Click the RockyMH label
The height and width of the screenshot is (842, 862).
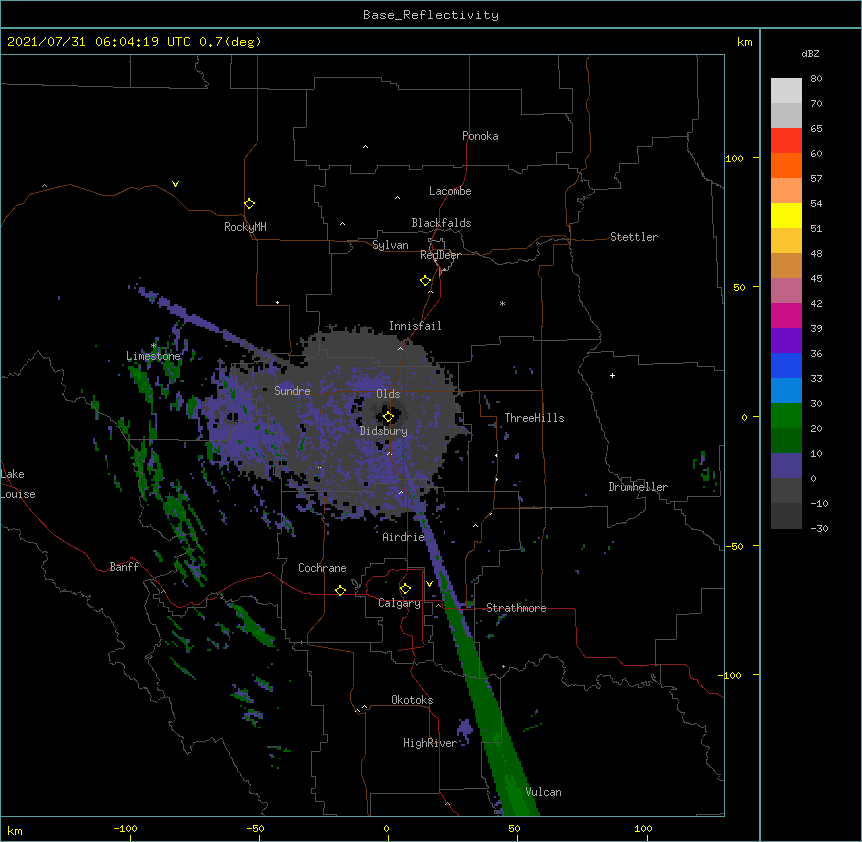tap(245, 227)
